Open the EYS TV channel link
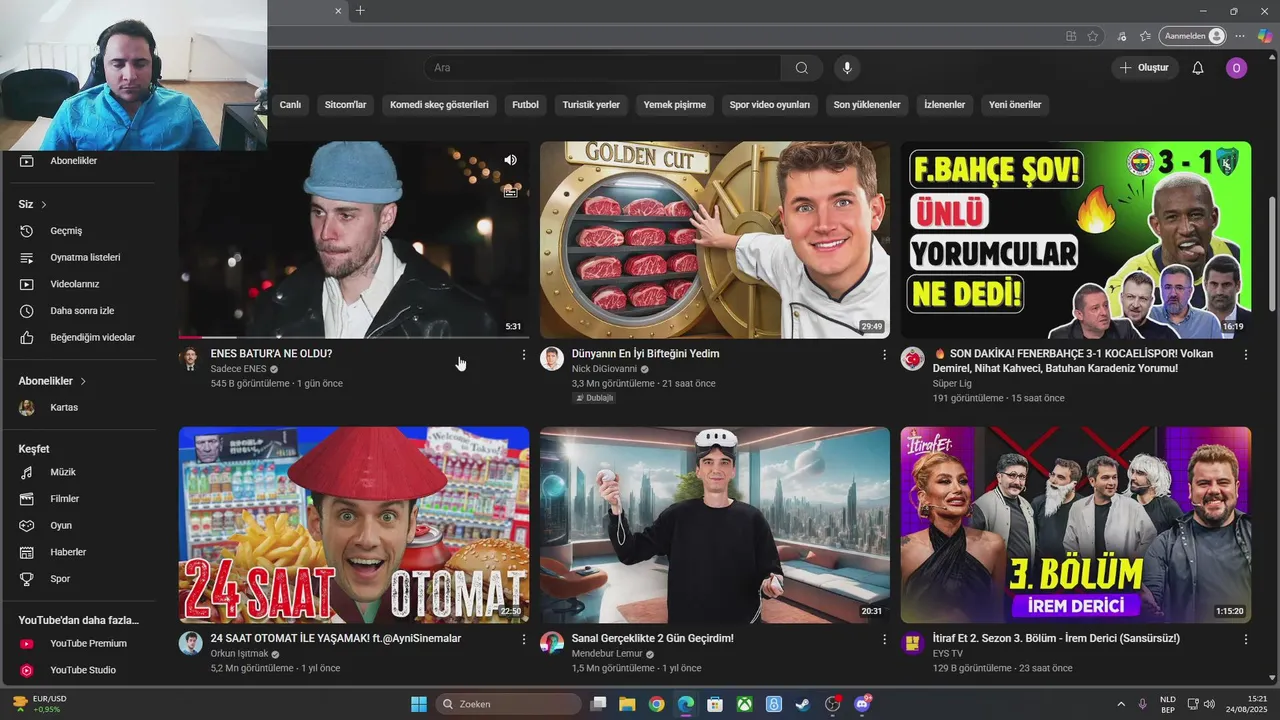 point(948,654)
